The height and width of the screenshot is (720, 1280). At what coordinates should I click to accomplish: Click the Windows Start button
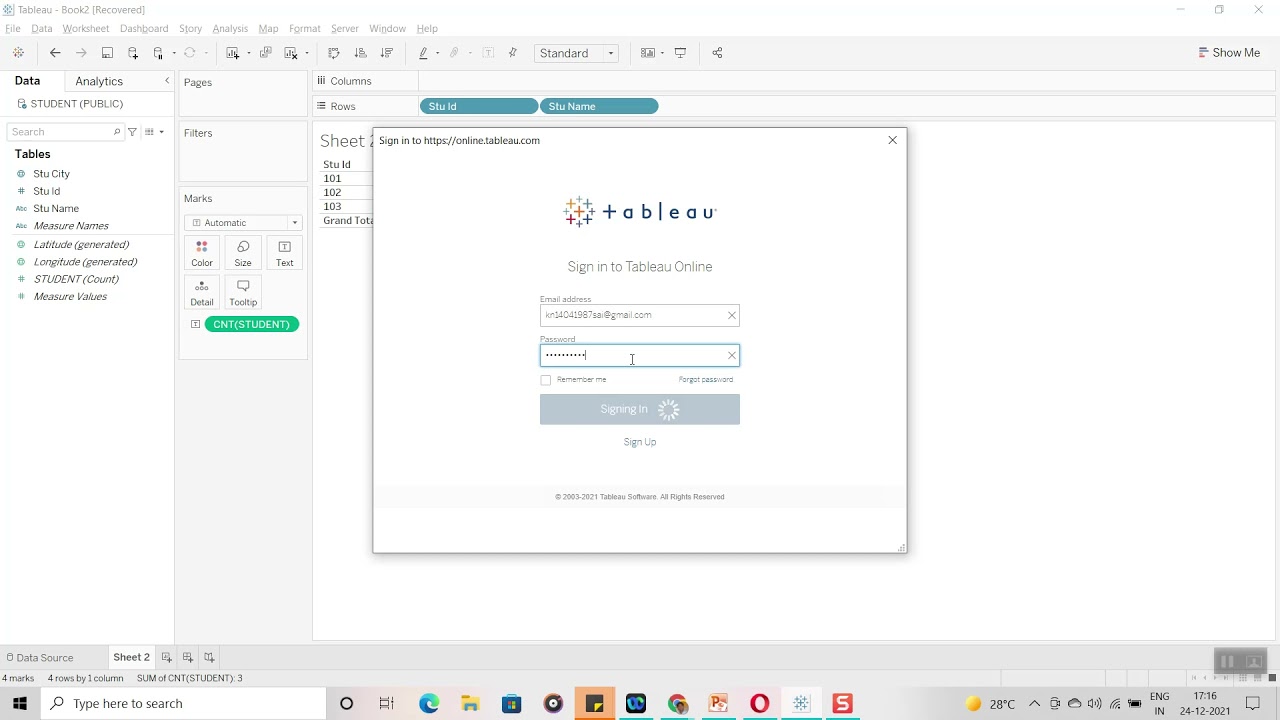pos(20,704)
